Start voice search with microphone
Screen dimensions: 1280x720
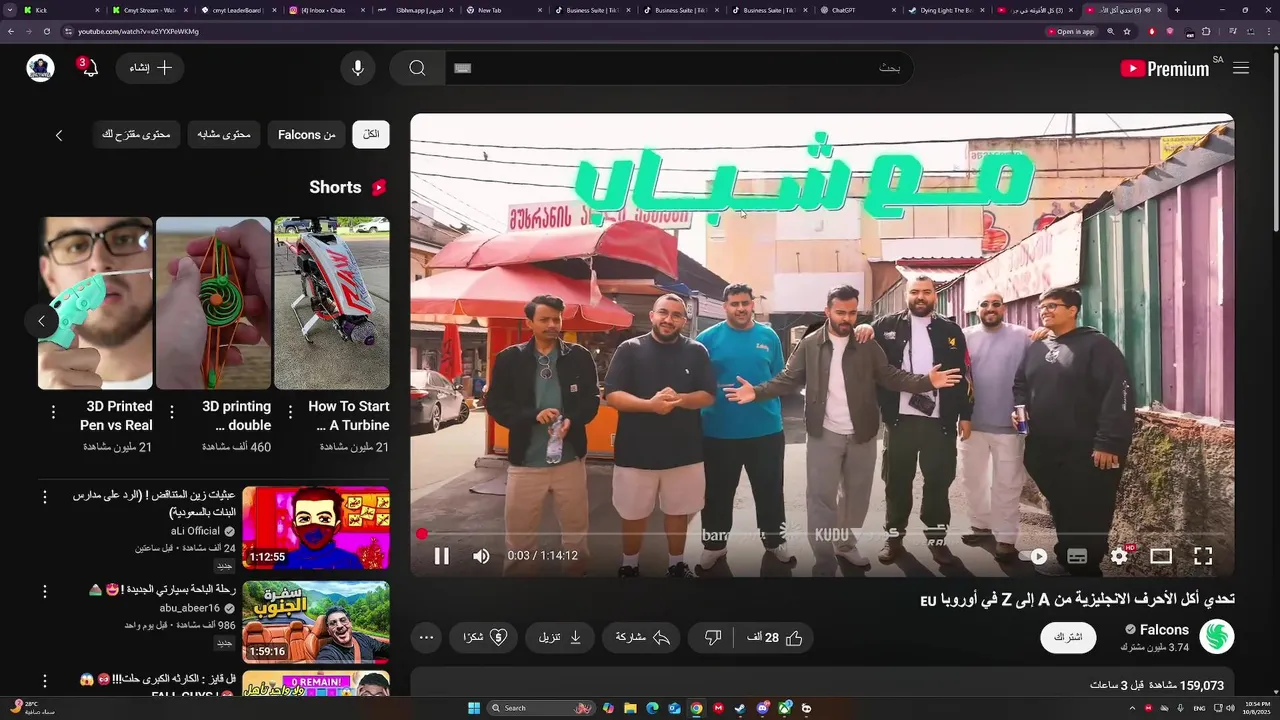coord(358,68)
